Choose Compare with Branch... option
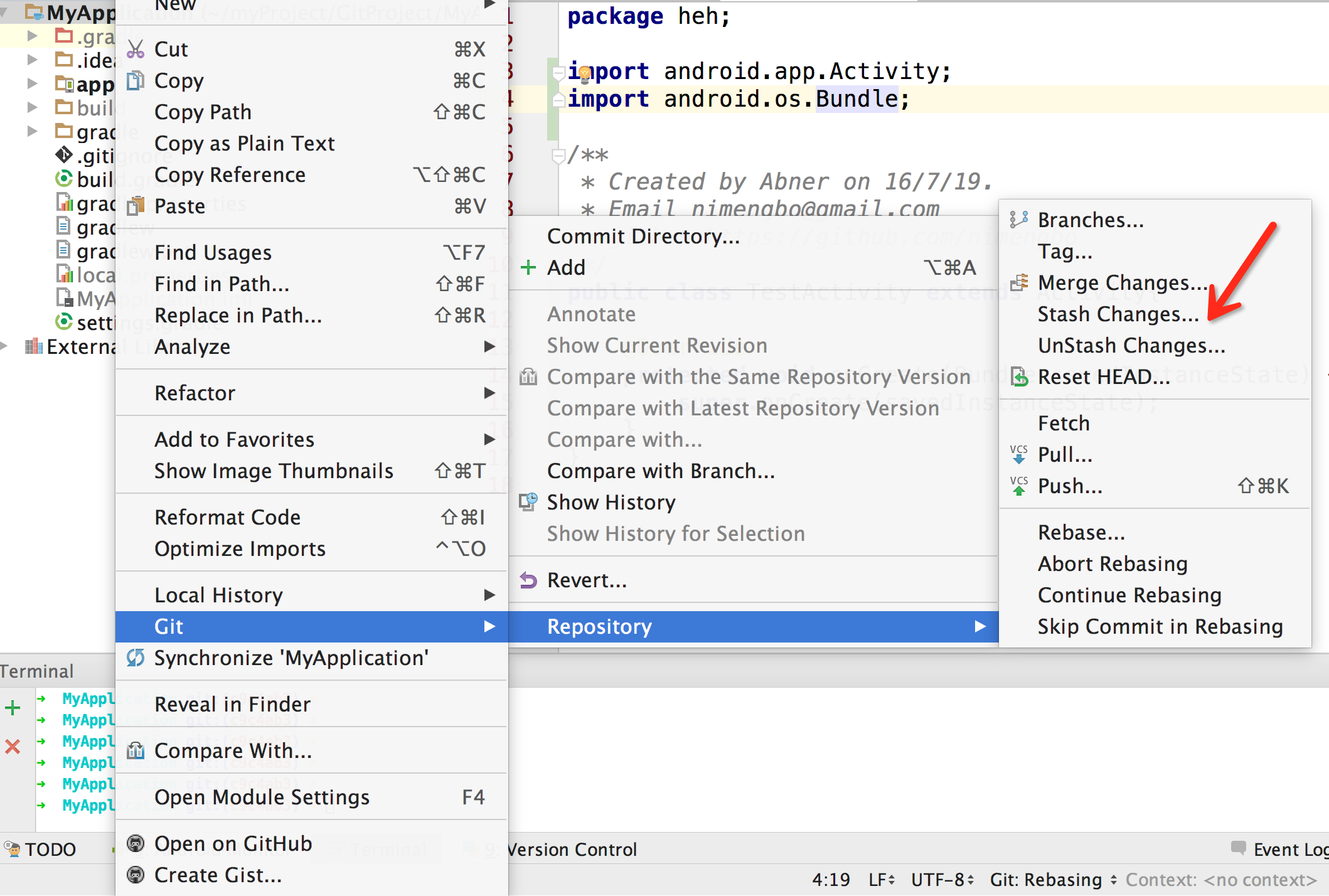 (x=661, y=471)
